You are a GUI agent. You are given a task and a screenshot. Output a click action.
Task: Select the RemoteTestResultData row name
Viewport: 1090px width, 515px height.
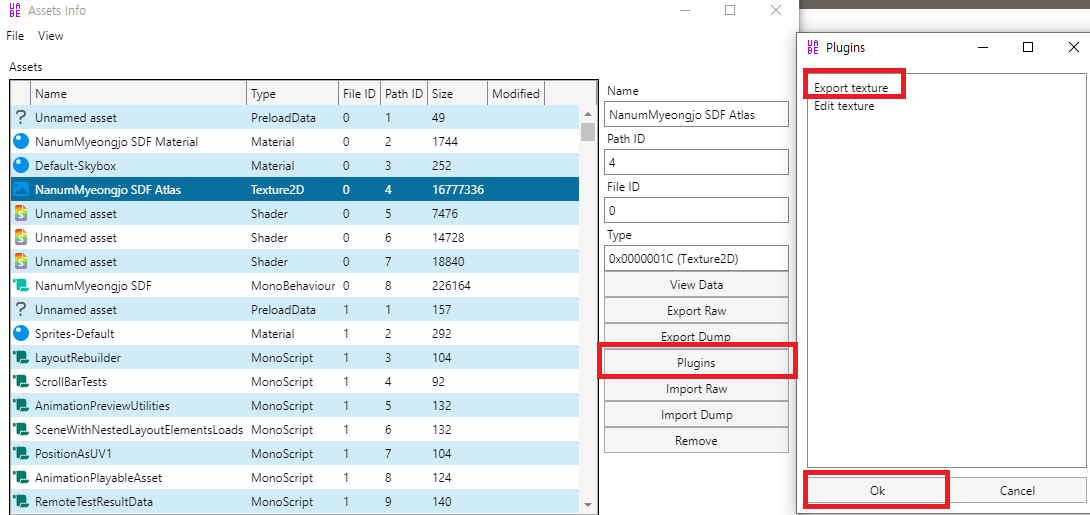click(94, 502)
